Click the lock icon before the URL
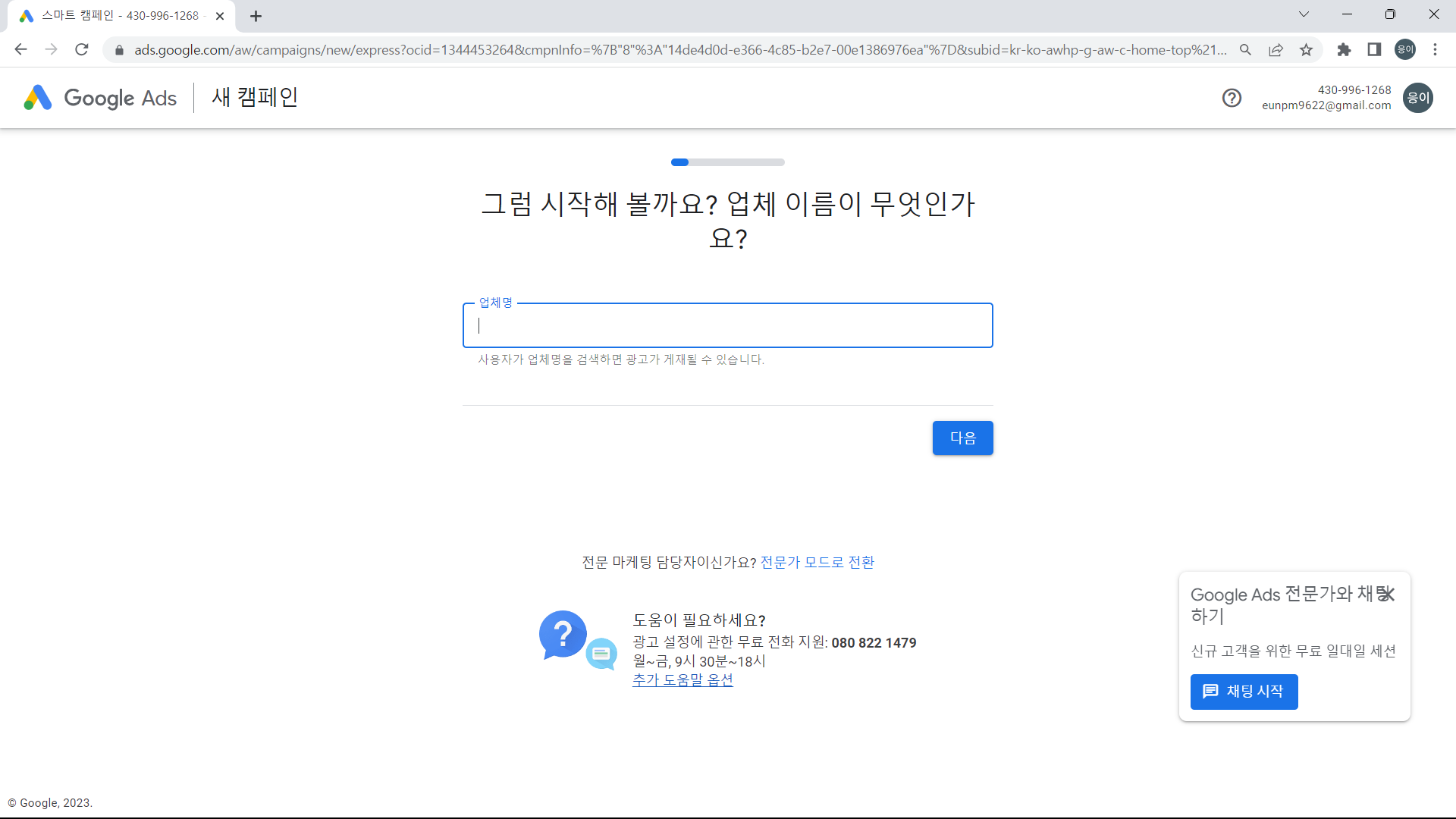Viewport: 1456px width, 819px height. pos(119,49)
